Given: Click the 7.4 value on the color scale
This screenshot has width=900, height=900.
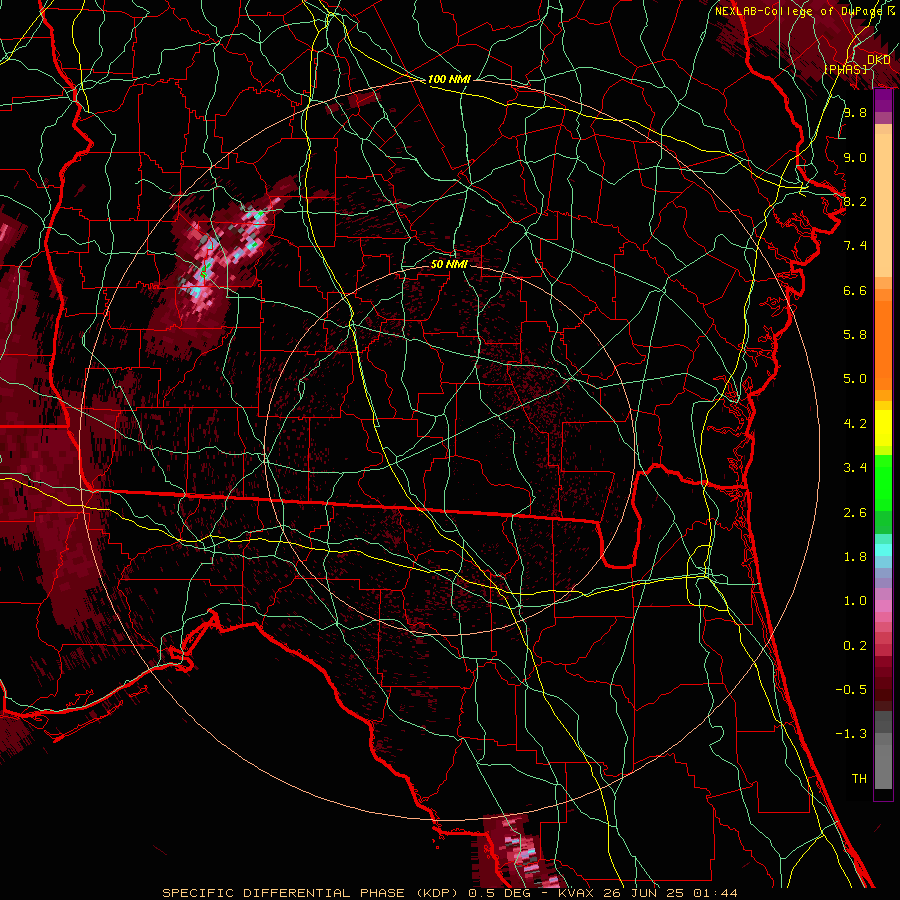Looking at the screenshot, I should point(855,246).
